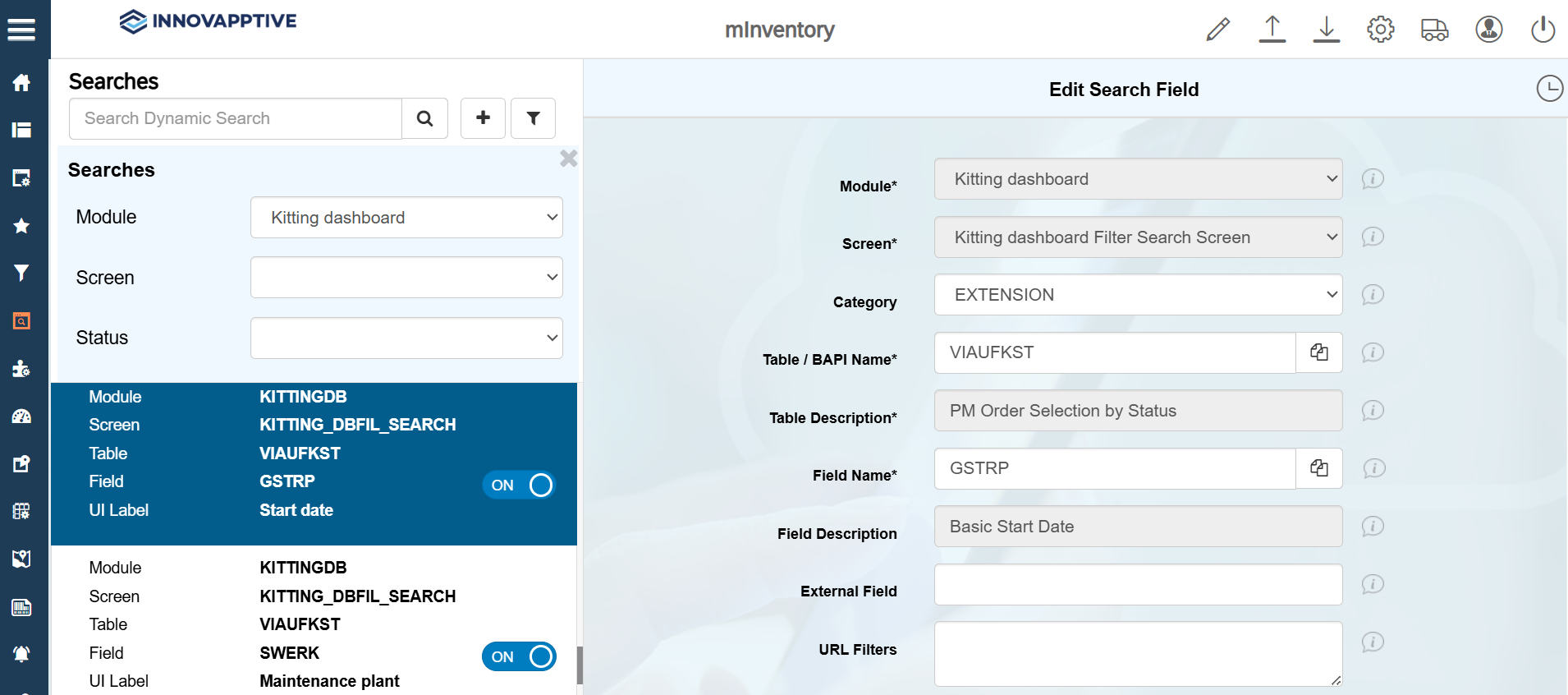Toggle off the GSTRP Start date switch
The image size is (1568, 695).
519,486
